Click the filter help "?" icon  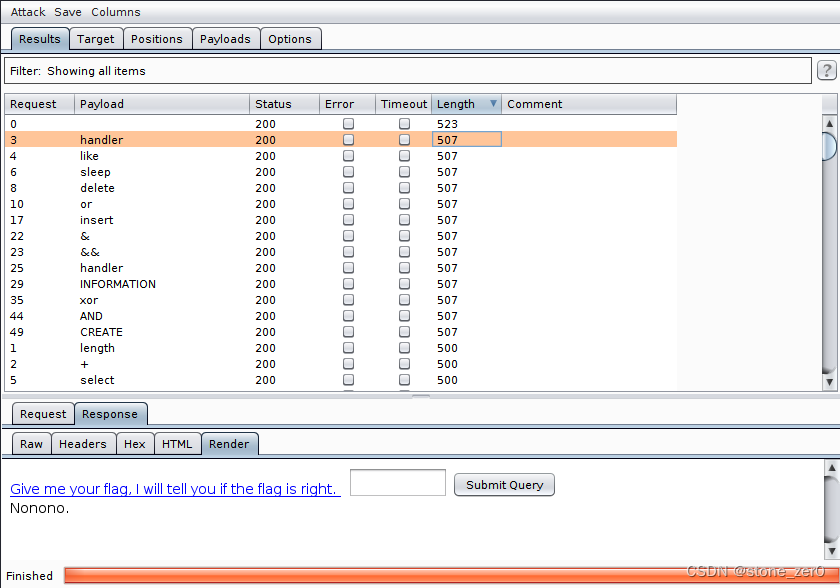[826, 70]
